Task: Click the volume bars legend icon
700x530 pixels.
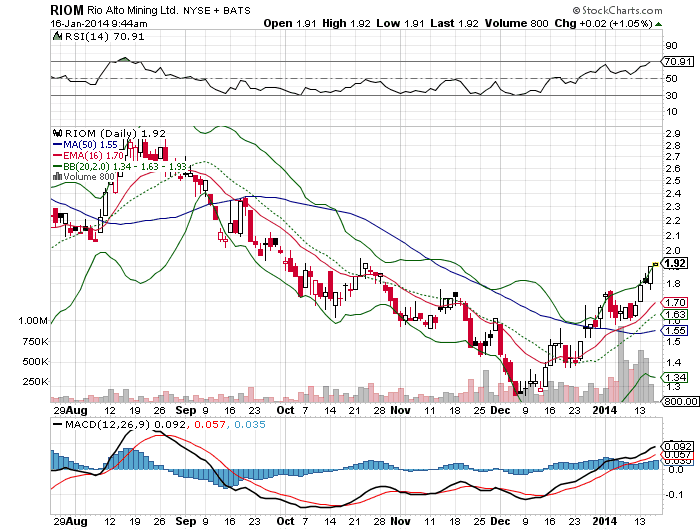Action: pyautogui.click(x=57, y=176)
